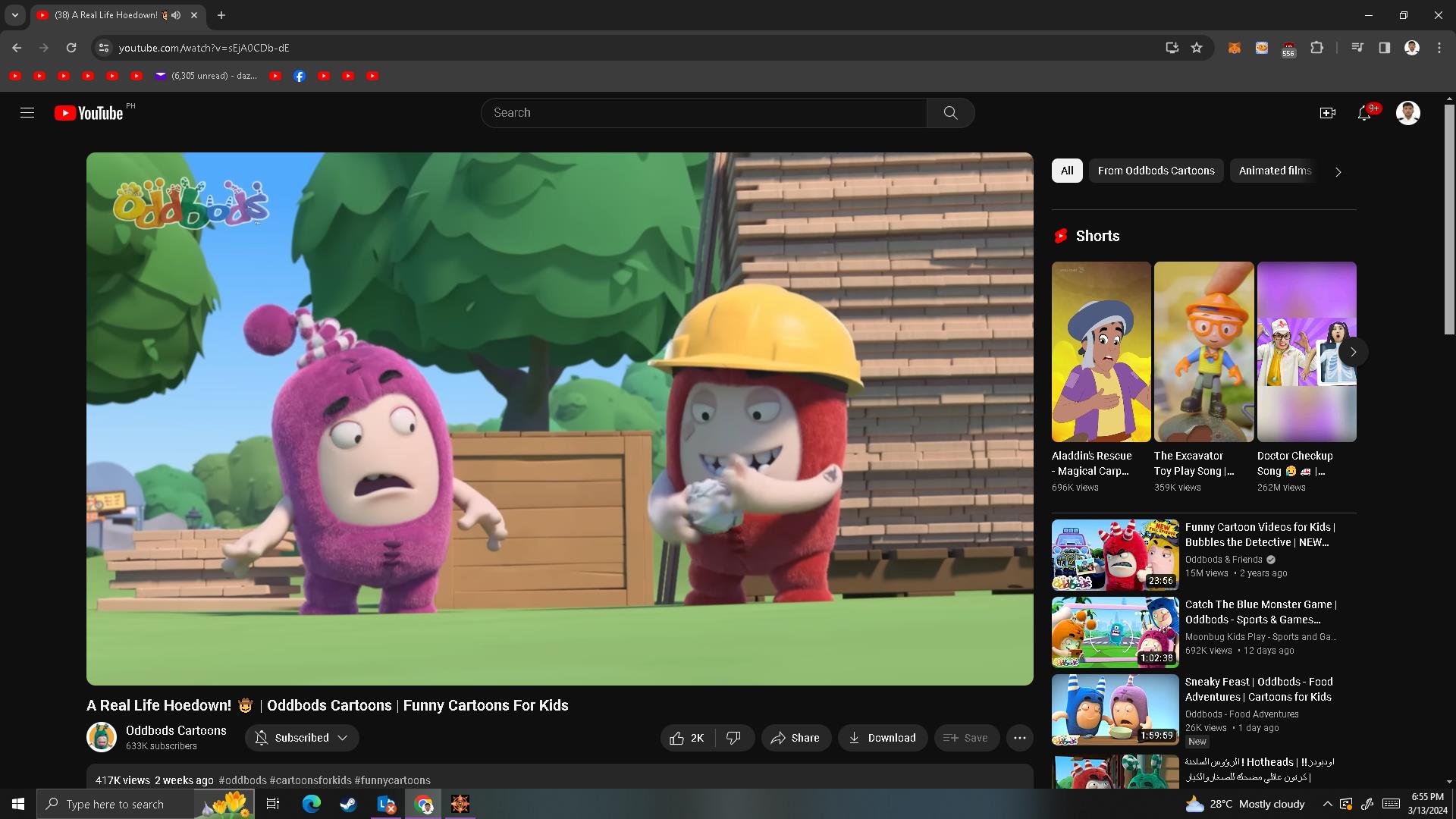Select From Oddbods Cartoons chip
The height and width of the screenshot is (819, 1456).
tap(1156, 171)
